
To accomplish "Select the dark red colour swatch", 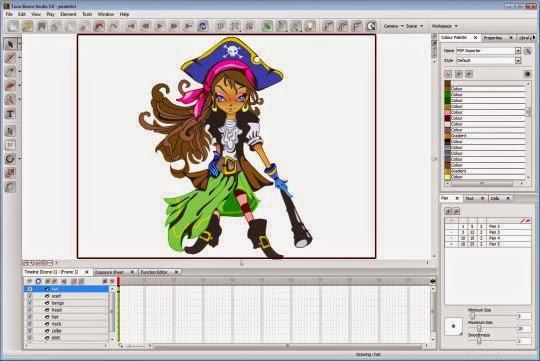I will coord(447,118).
